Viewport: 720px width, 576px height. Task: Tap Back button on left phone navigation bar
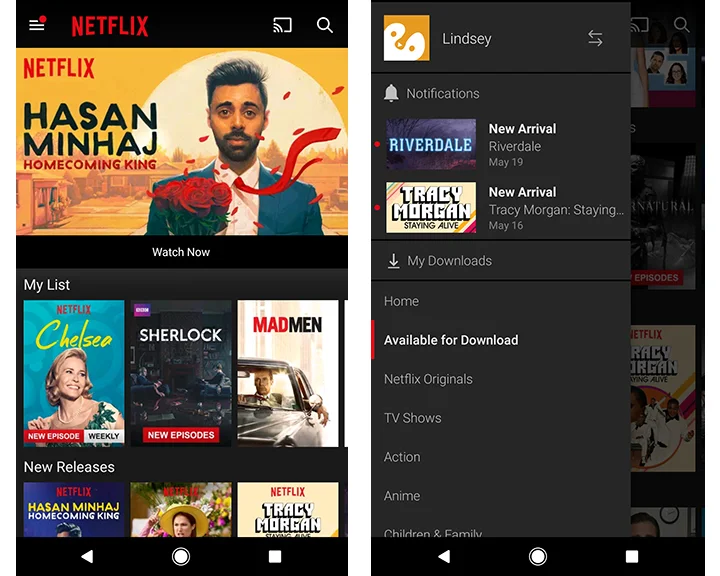pyautogui.click(x=87, y=556)
